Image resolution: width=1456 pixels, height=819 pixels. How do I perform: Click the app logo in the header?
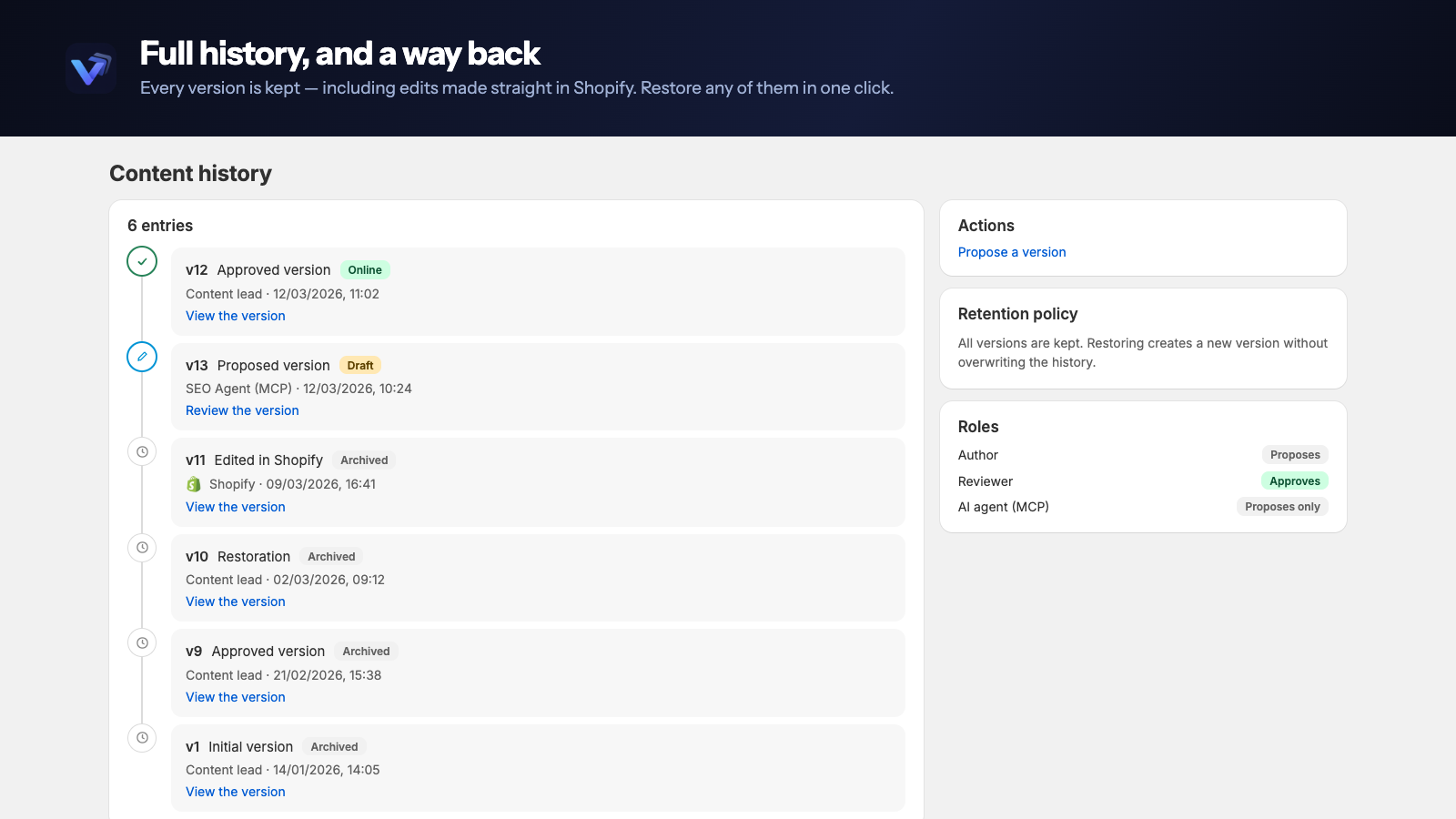91,68
